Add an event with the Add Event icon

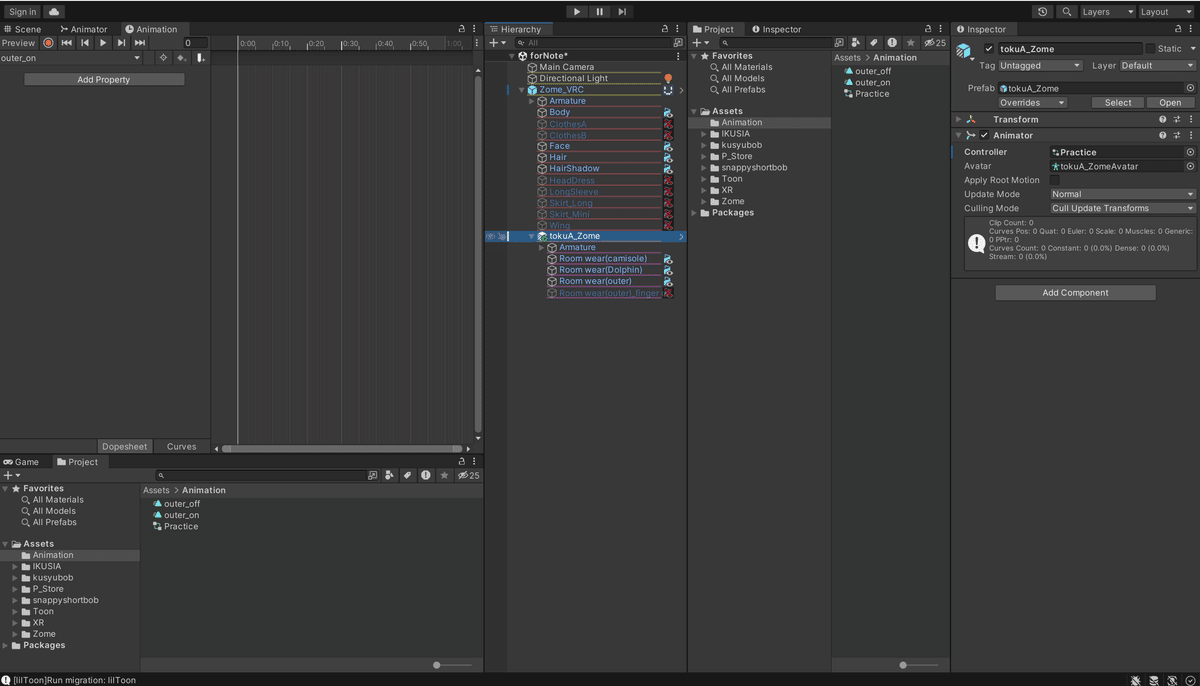[x=200, y=58]
